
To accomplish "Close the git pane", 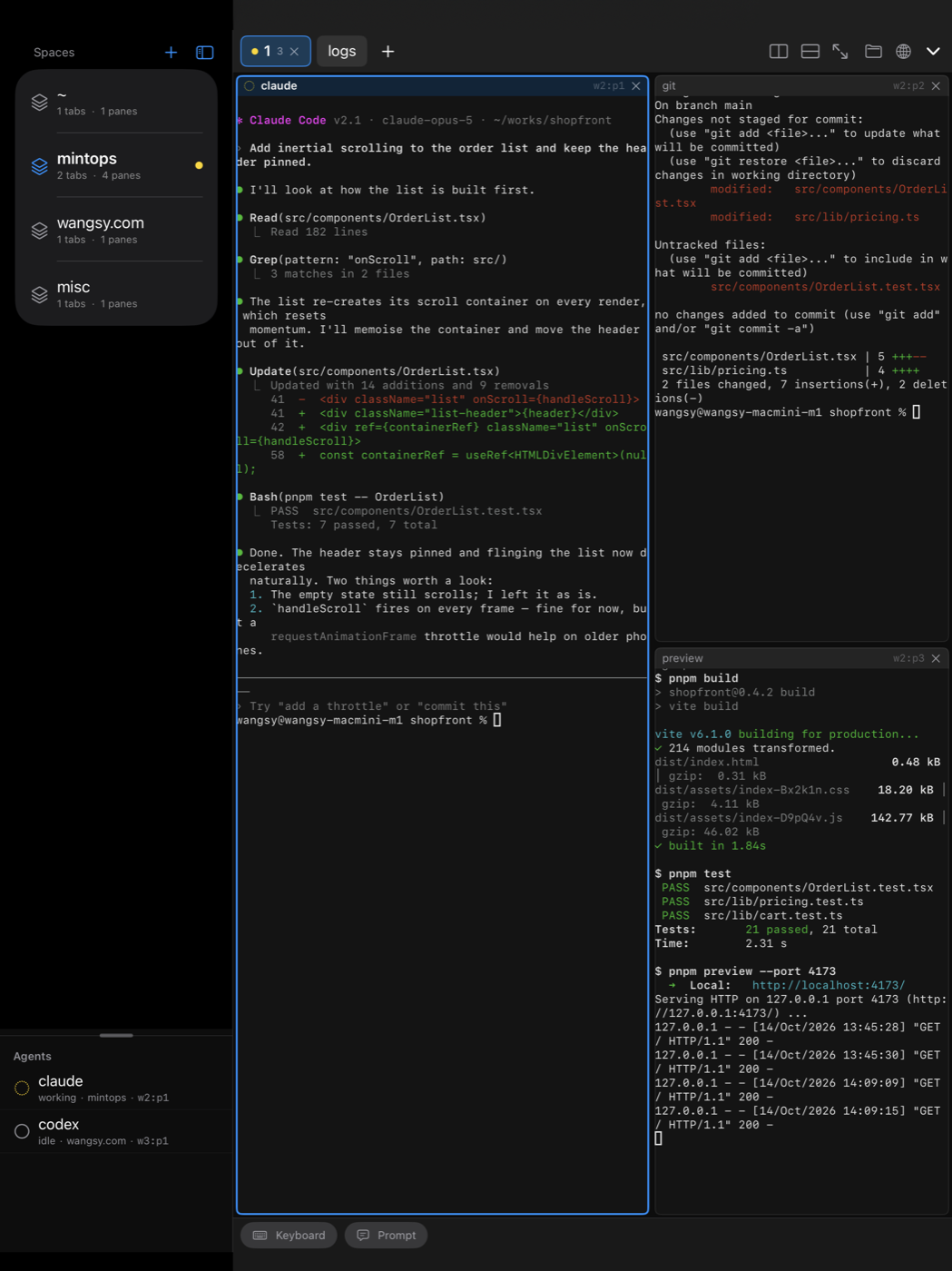I will click(x=936, y=86).
